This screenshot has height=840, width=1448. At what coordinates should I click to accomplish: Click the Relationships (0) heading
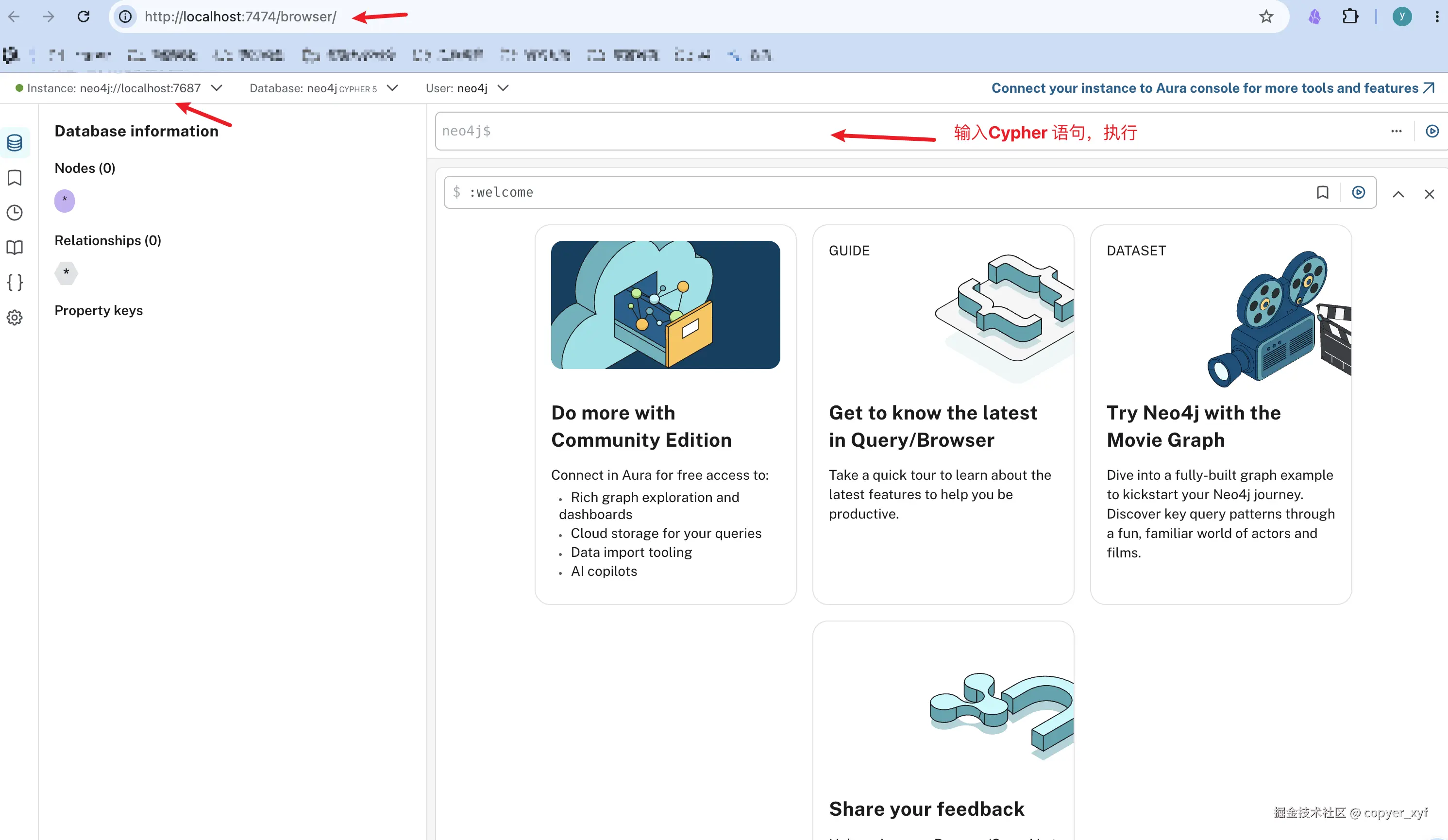(108, 240)
